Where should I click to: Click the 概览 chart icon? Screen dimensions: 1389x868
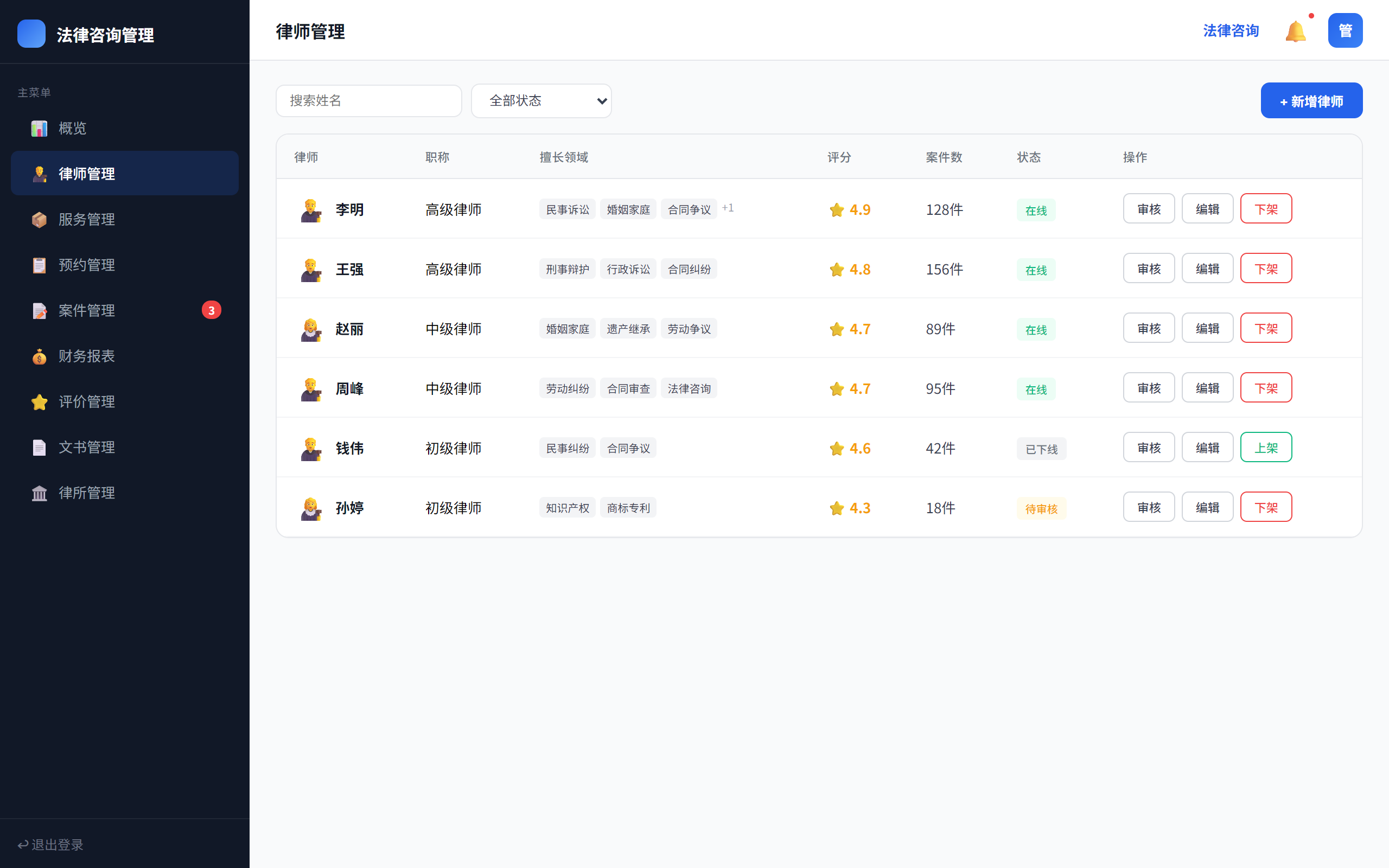[39, 128]
